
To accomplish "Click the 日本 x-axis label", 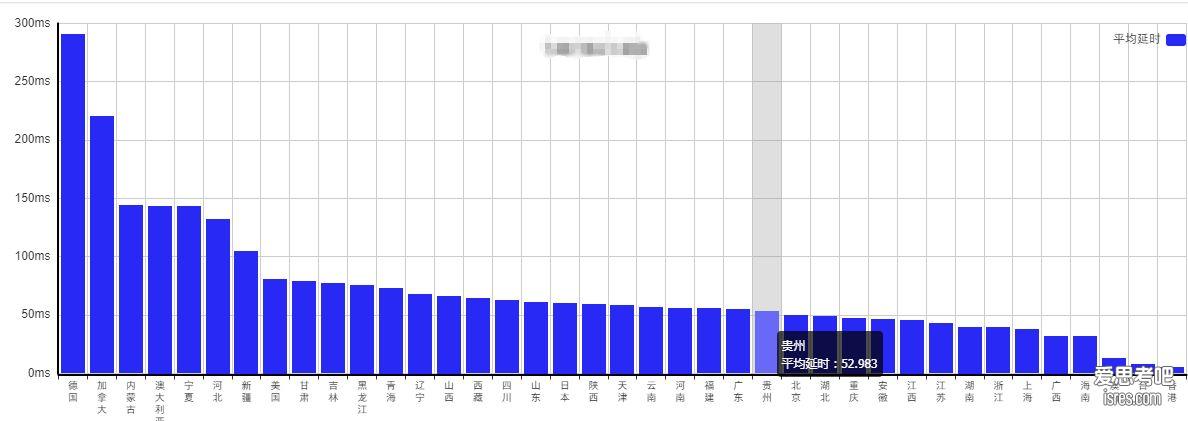I will point(565,391).
